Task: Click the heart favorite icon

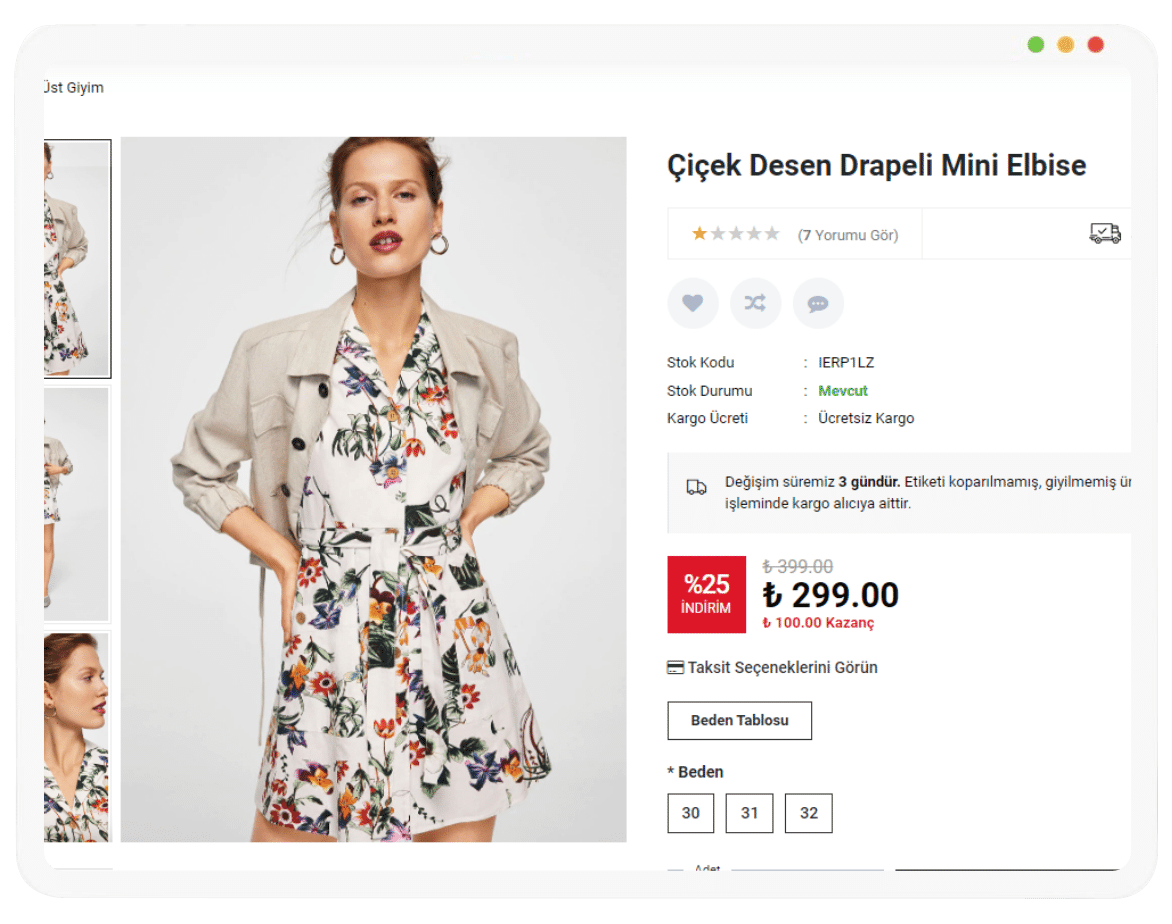Action: click(693, 303)
